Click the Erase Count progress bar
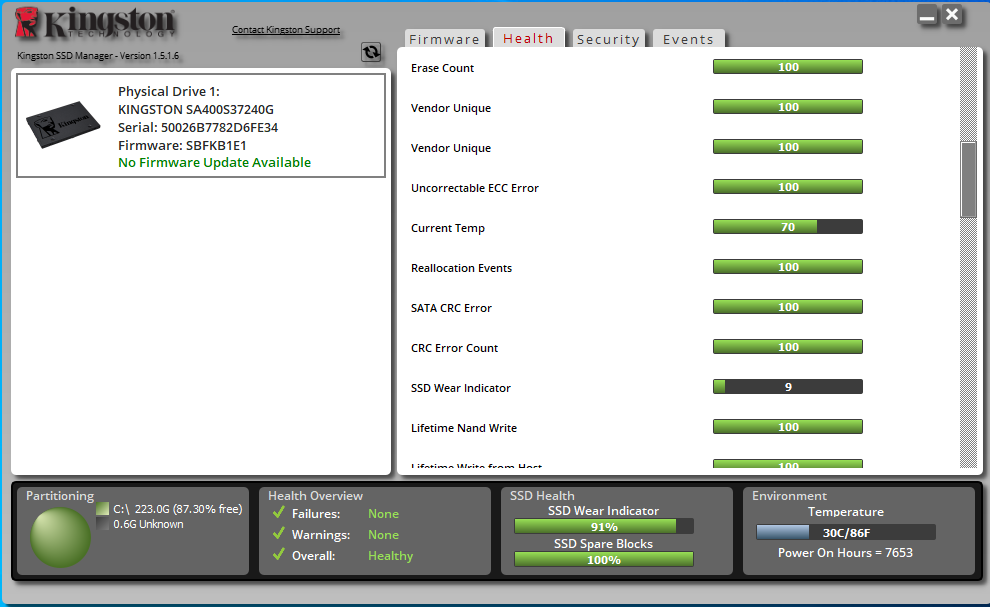This screenshot has height=607, width=990. coord(788,67)
